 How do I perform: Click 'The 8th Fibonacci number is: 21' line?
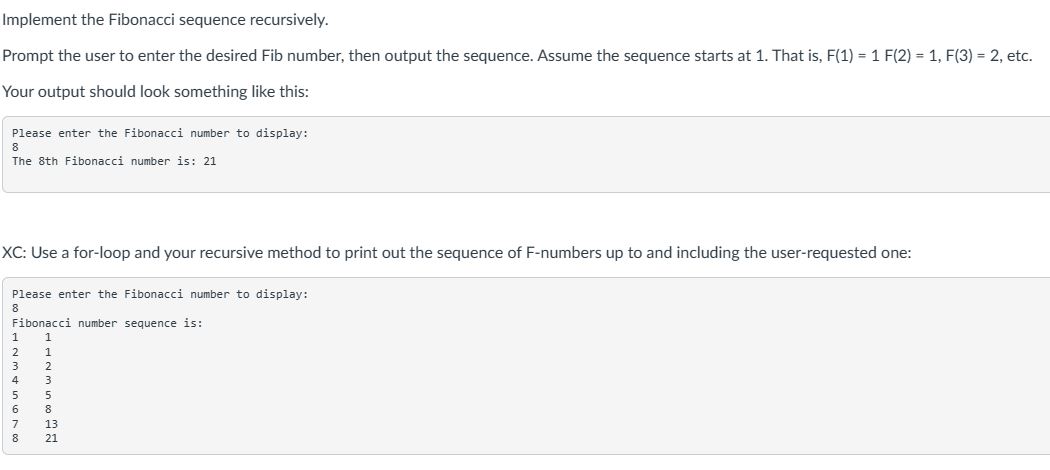pos(114,161)
